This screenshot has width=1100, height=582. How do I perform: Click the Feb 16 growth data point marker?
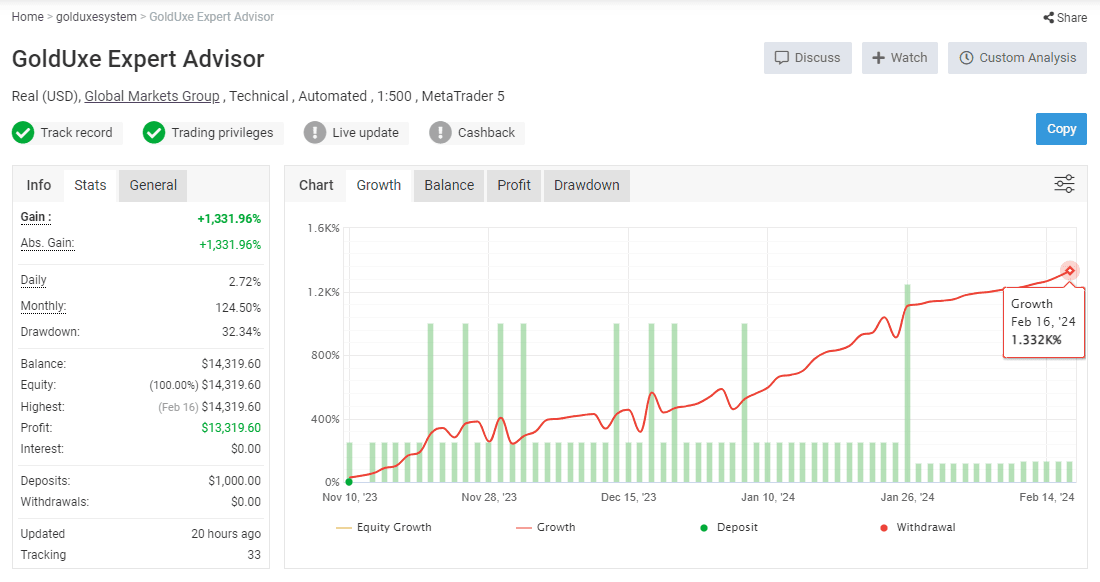(x=1070, y=271)
